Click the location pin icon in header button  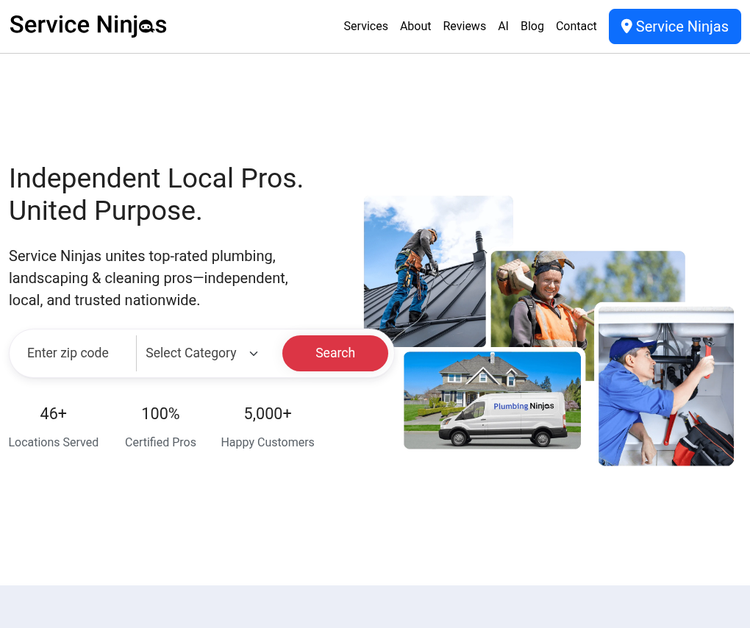[626, 26]
